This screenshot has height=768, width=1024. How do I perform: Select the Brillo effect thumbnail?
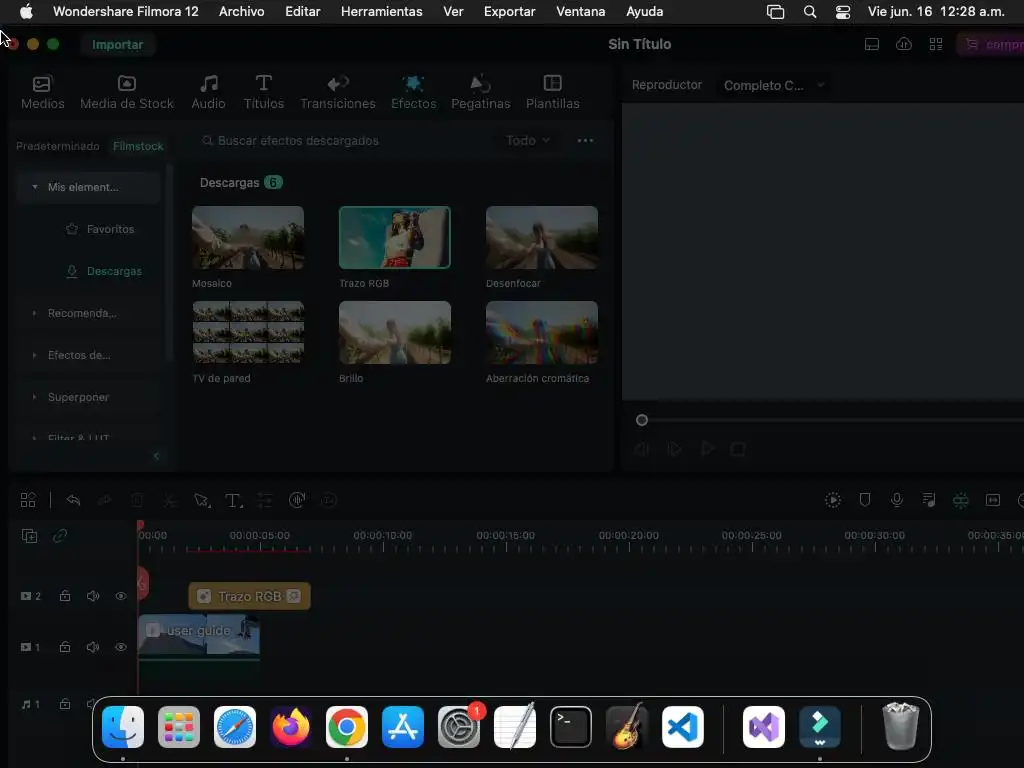tap(394, 332)
